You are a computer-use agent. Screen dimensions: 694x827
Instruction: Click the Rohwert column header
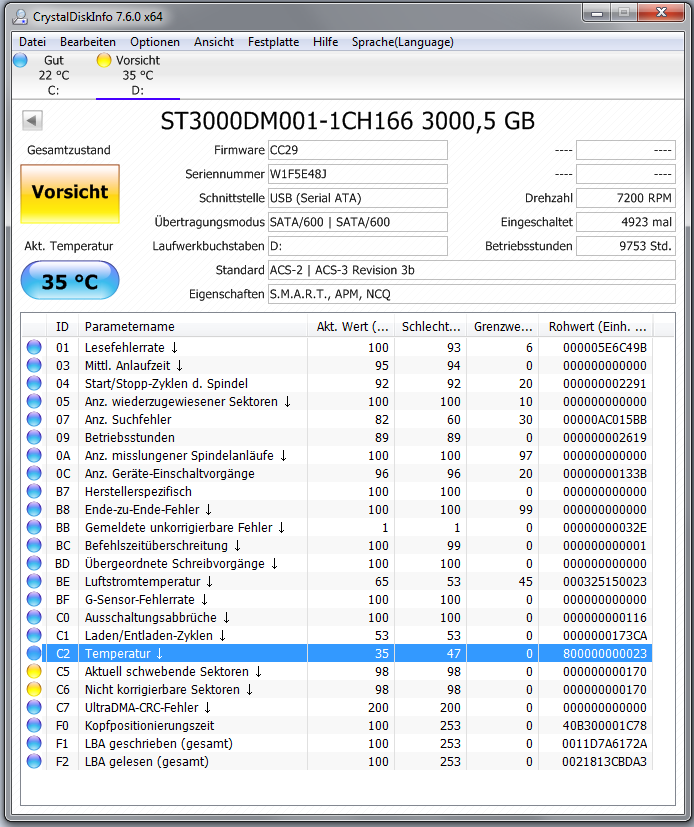click(x=595, y=326)
